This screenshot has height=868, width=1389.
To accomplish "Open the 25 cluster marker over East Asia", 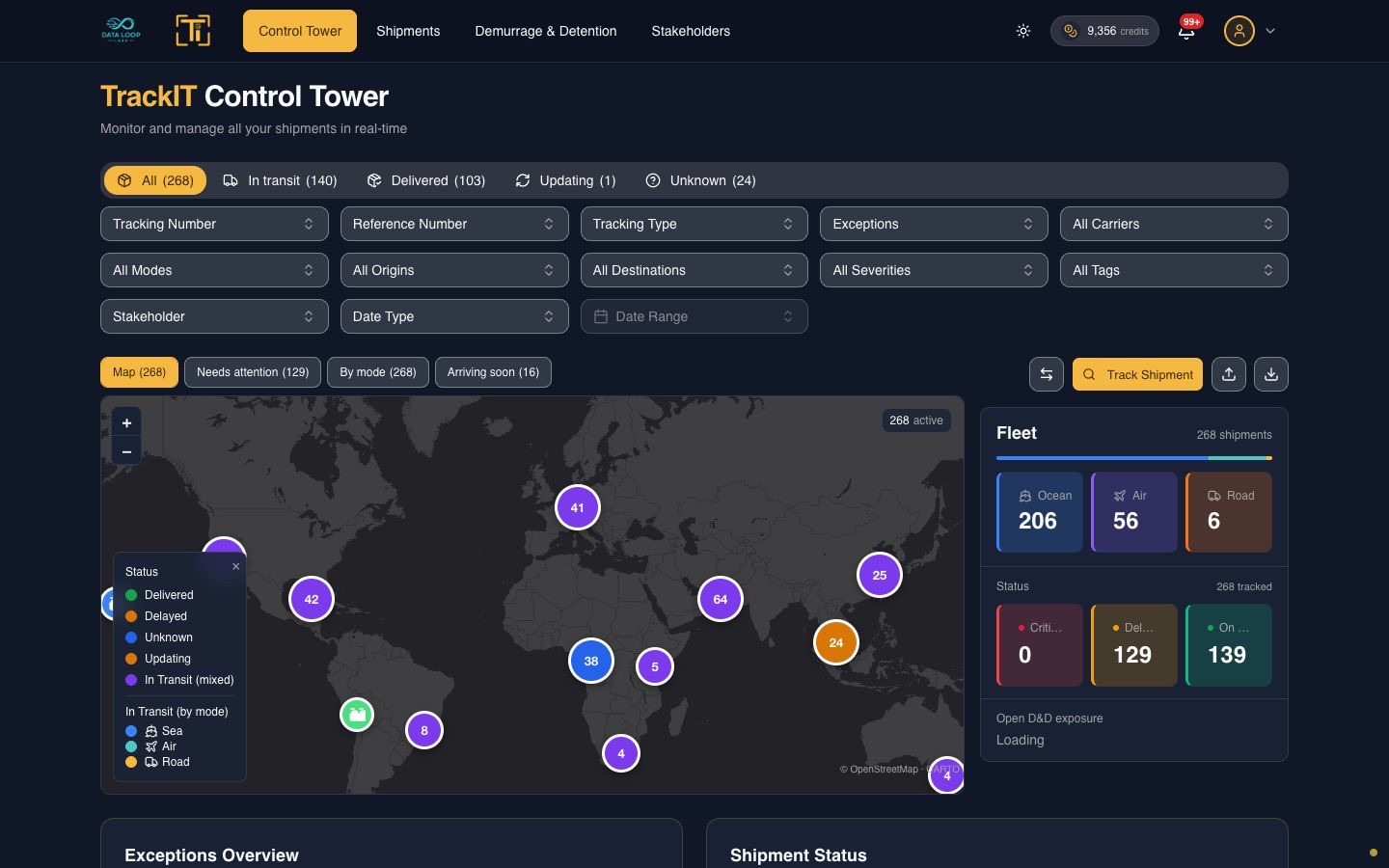I will coord(880,575).
